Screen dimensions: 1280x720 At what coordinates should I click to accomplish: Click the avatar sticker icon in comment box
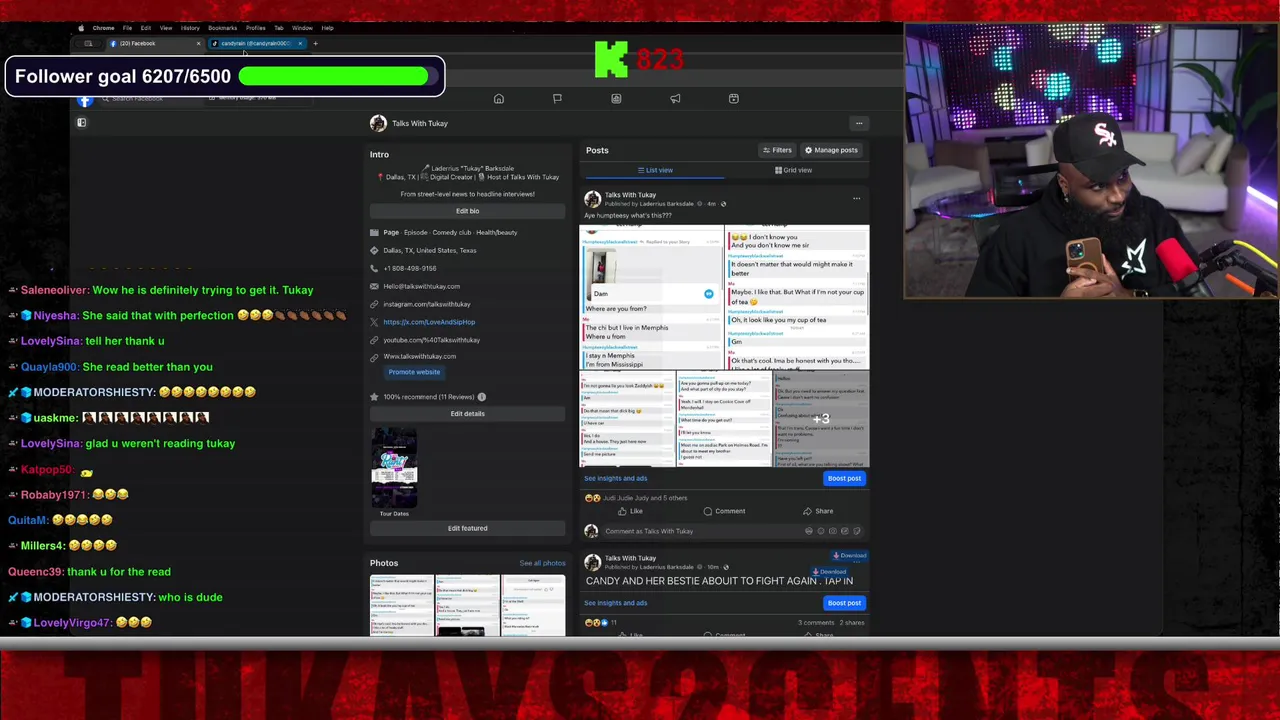(809, 531)
